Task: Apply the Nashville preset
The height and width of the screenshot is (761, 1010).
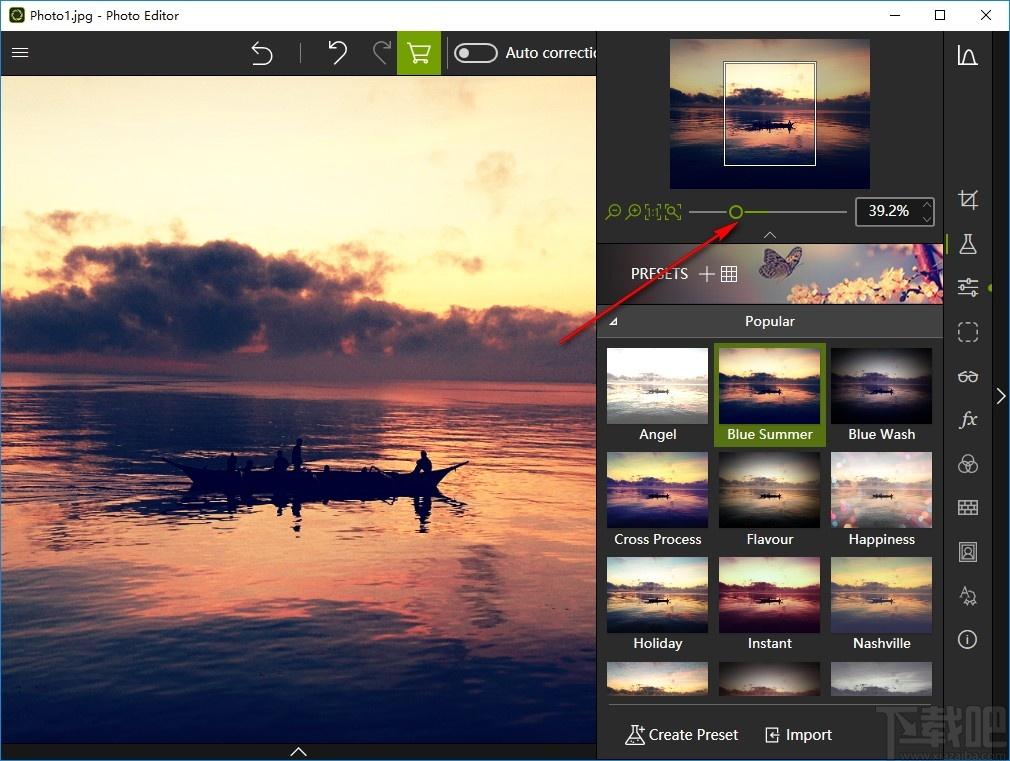Action: [881, 604]
